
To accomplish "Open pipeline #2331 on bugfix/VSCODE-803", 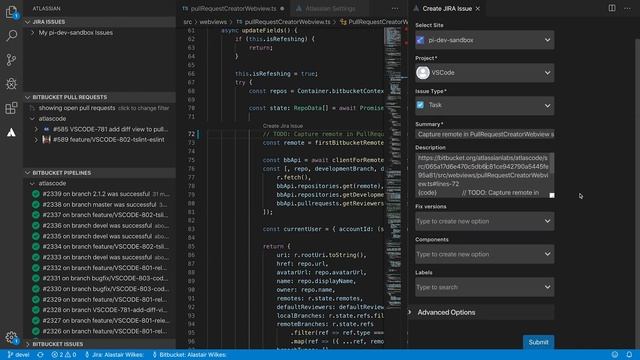I will pos(105,278).
